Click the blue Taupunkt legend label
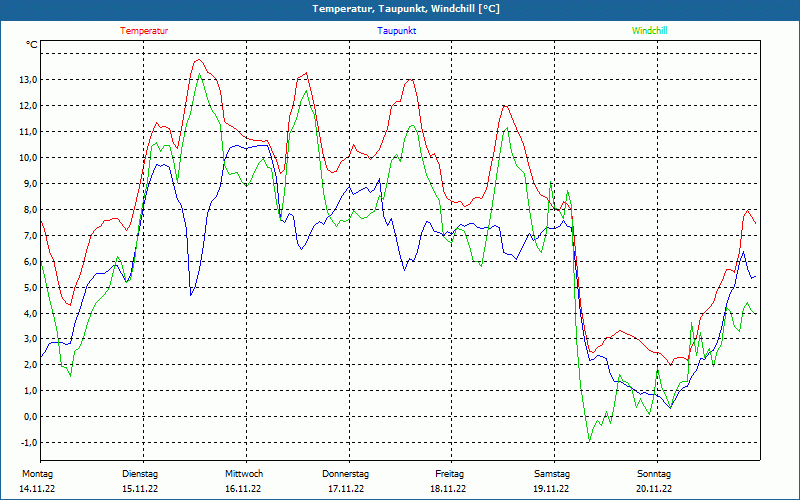 point(396,31)
